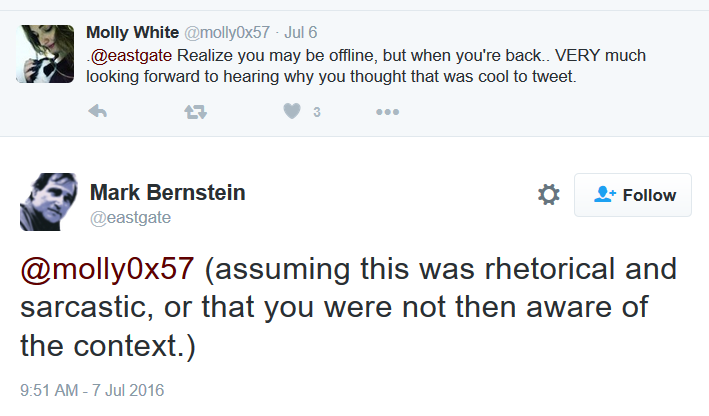Open the Jul 6 tweet timestamp

pyautogui.click(x=300, y=33)
